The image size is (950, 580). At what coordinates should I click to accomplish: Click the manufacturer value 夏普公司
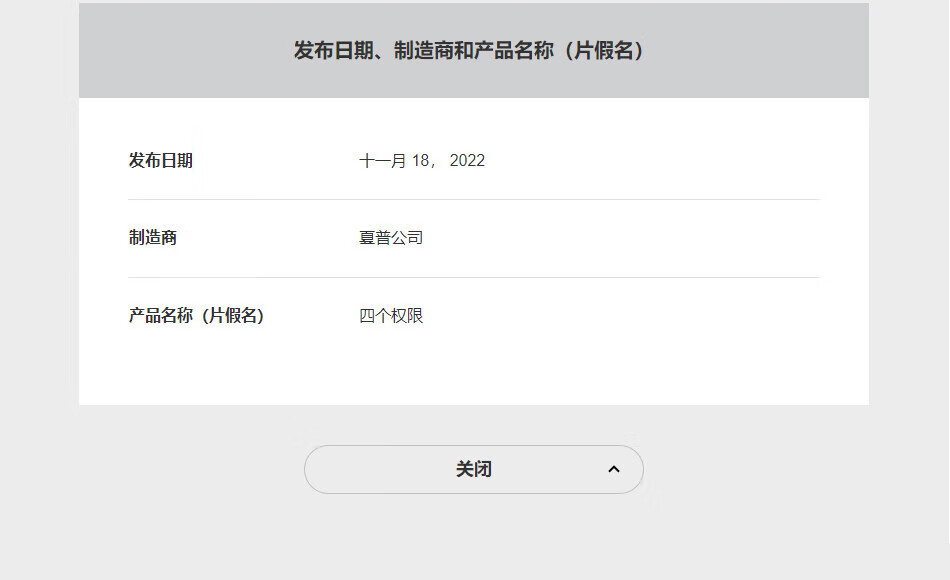[x=391, y=238]
